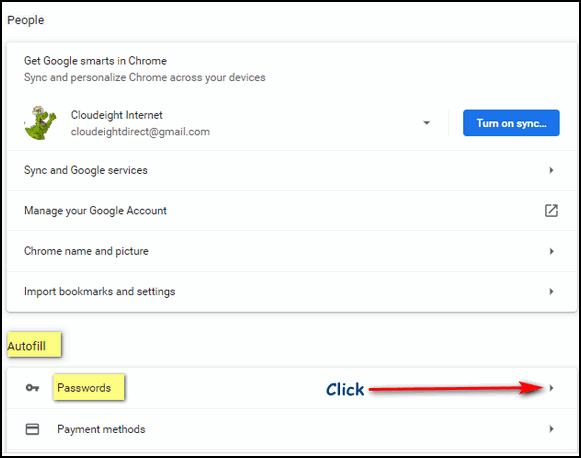Click the Passwords row arrow chevron

pos(551,388)
